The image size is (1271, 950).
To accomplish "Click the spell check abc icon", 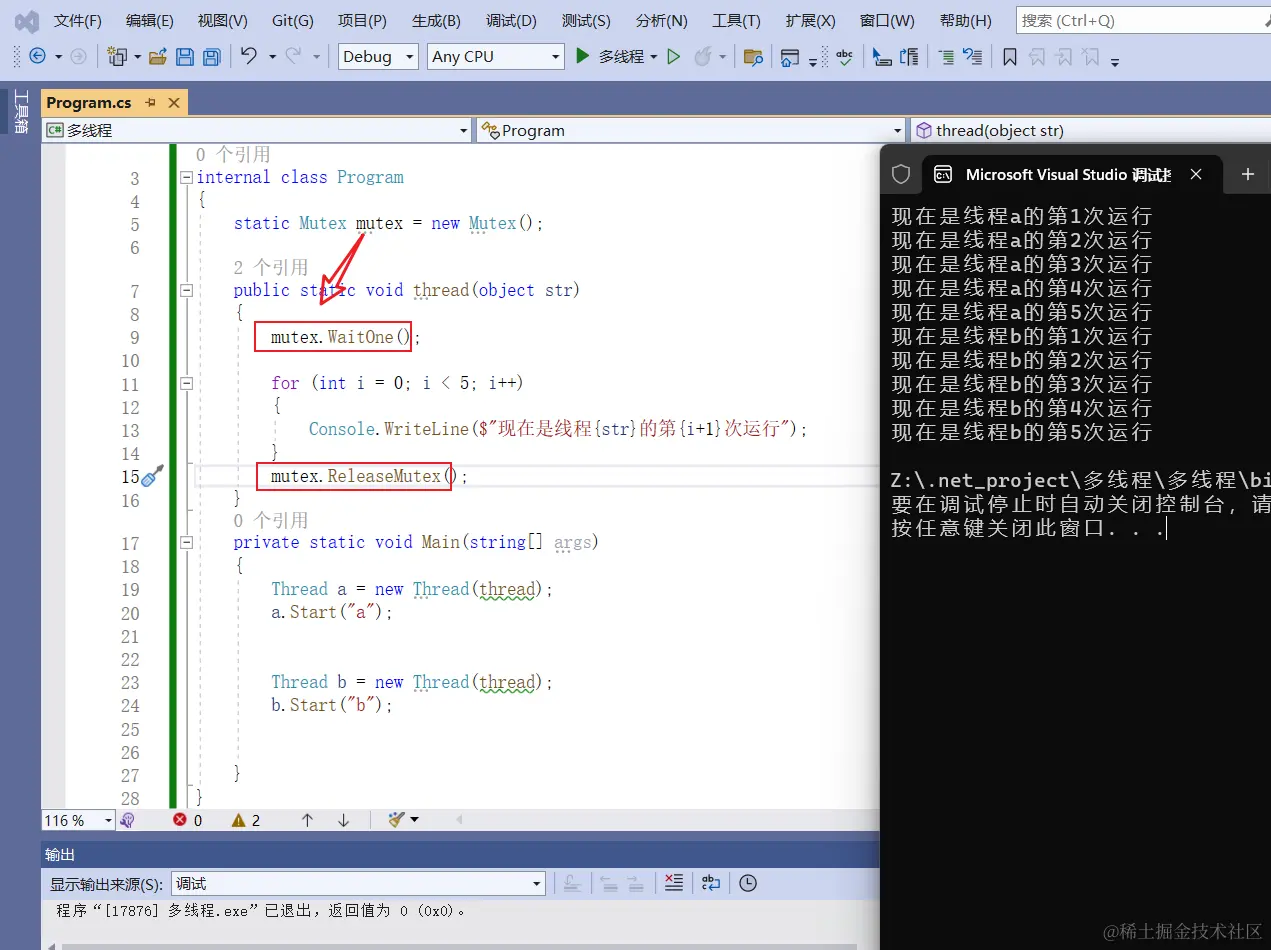I will [845, 57].
